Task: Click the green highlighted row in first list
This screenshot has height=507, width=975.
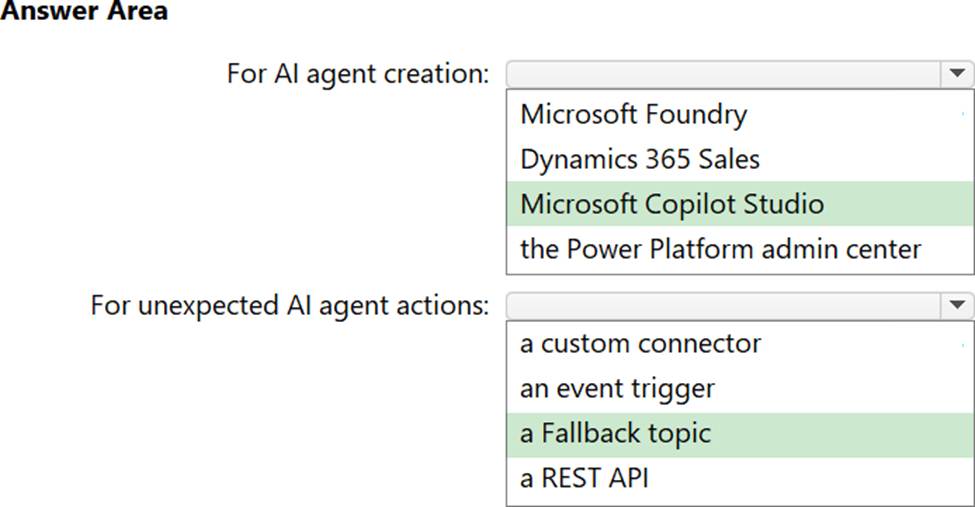Action: [740, 204]
